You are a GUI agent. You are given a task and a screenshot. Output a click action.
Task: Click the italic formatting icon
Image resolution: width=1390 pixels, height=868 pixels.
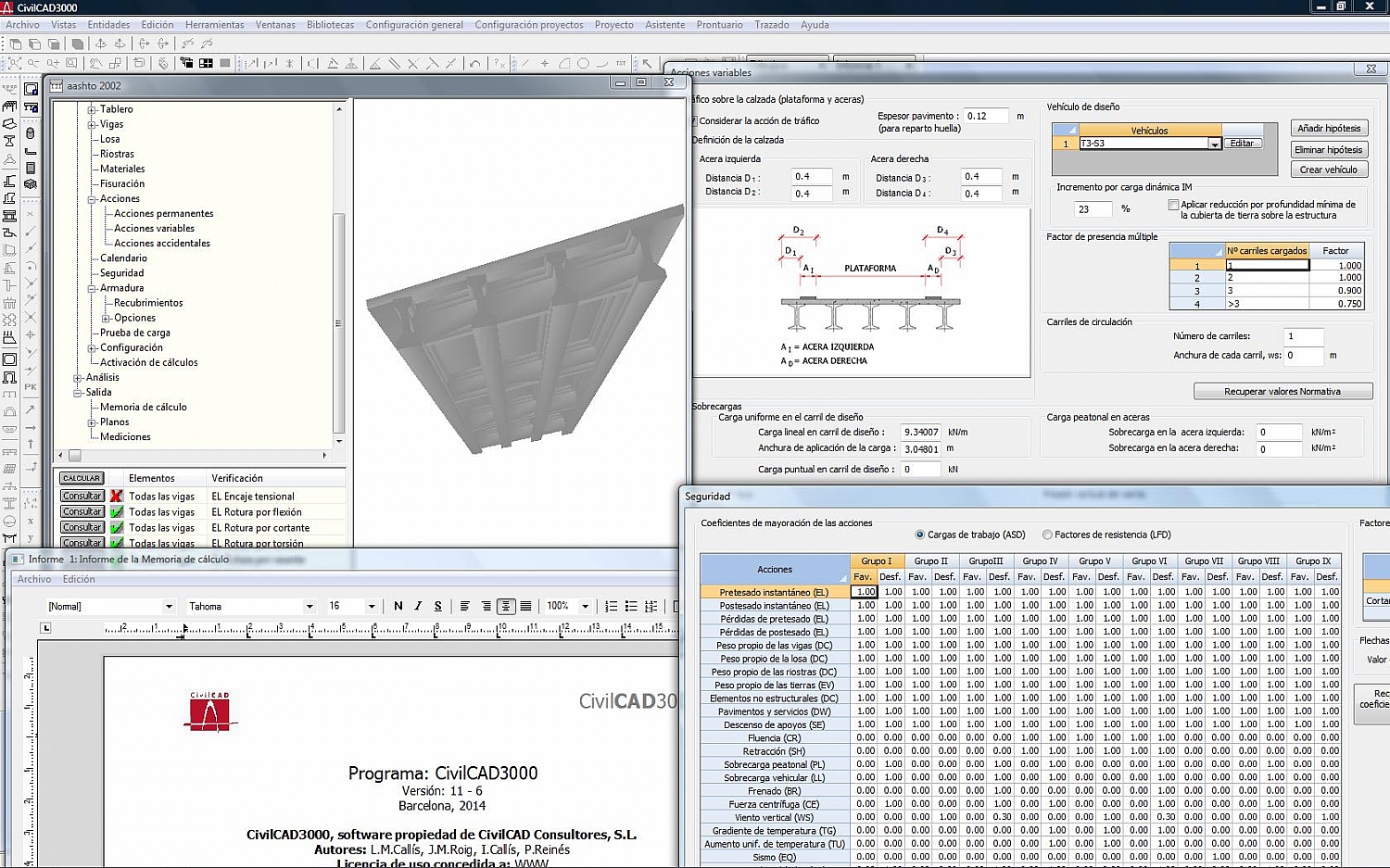tap(418, 606)
